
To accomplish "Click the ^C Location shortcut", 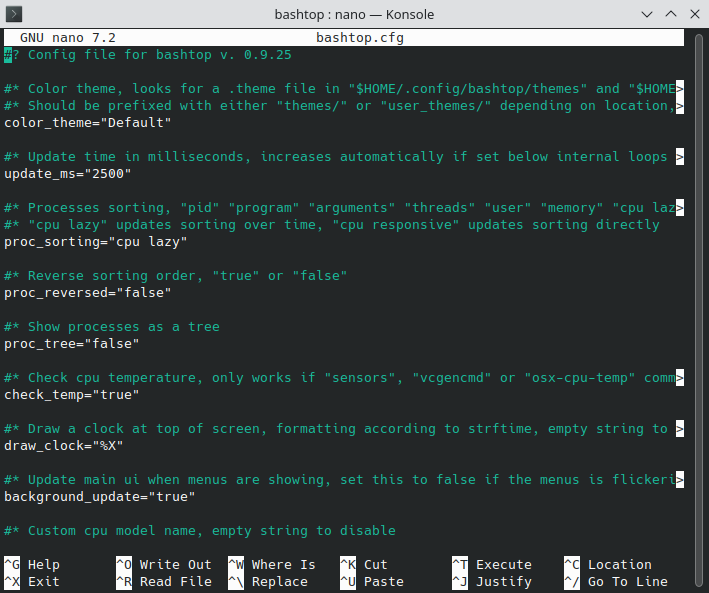I will point(608,565).
